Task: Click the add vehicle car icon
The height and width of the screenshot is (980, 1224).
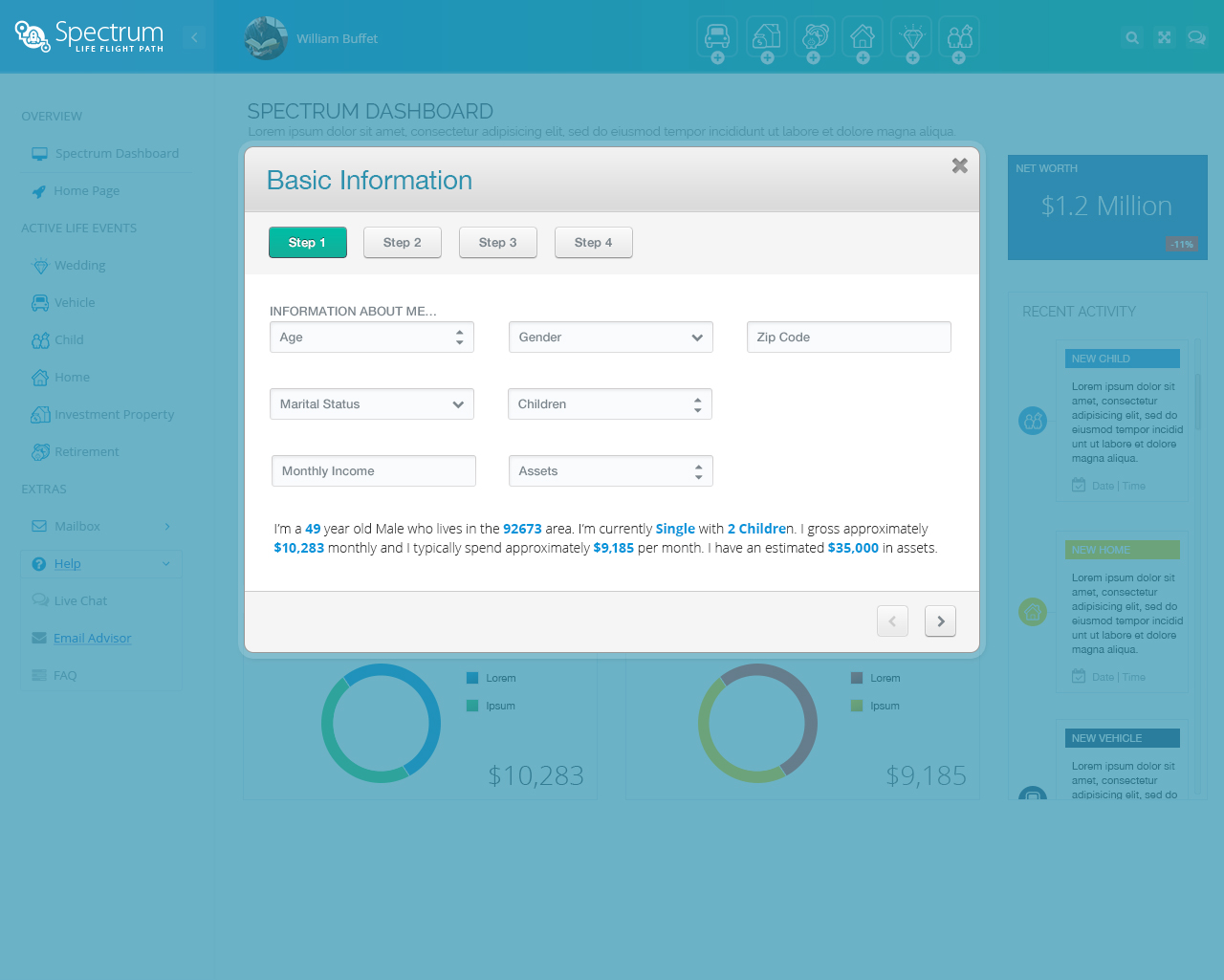Action: [x=717, y=37]
